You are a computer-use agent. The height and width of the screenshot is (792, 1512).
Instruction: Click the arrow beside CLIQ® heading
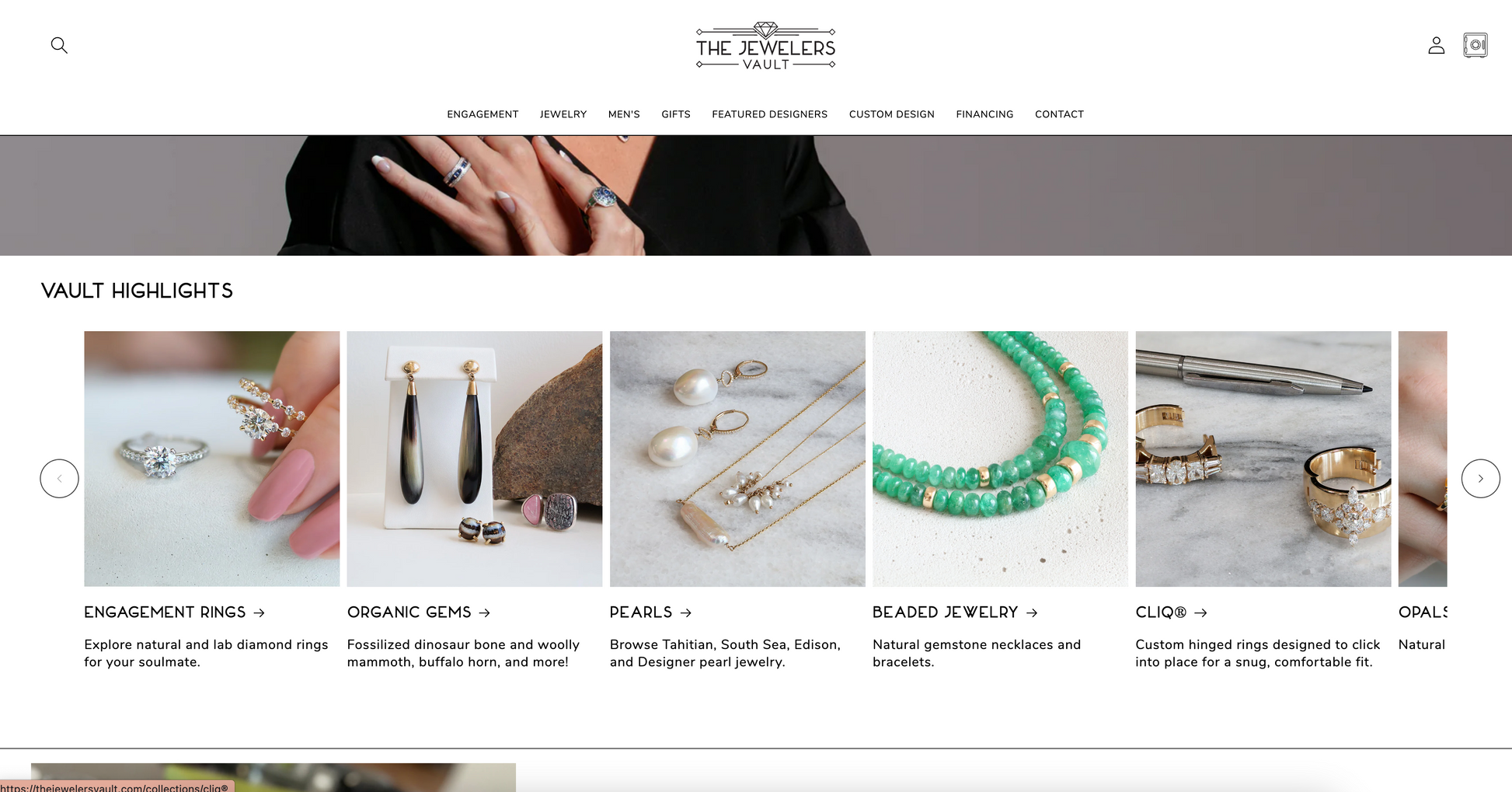(x=1200, y=613)
